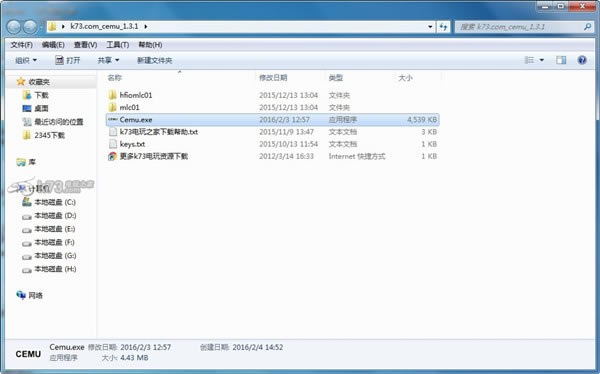600x374 pixels.
Task: Open the 共享 dropdown menu
Action: (x=108, y=60)
